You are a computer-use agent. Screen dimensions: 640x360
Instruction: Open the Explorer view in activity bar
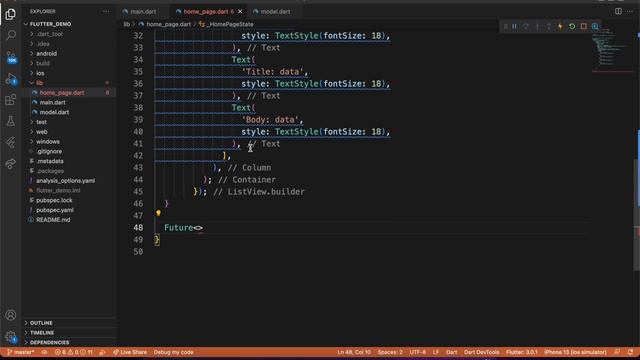pos(11,14)
